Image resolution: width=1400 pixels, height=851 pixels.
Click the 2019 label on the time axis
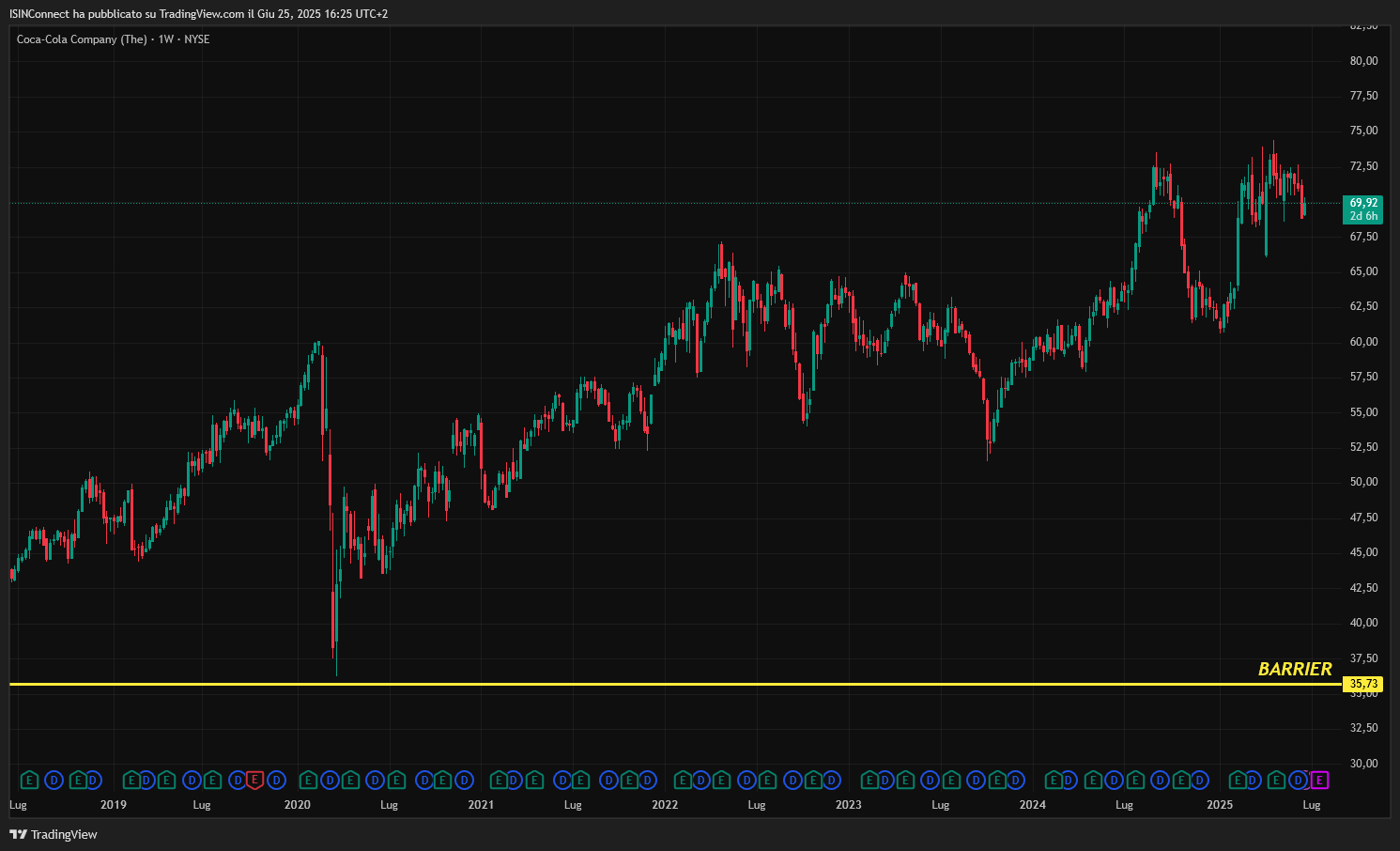(114, 805)
